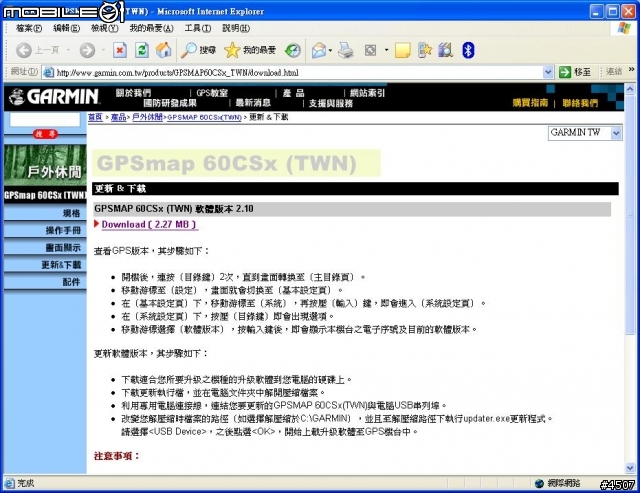Click the internet zone globe in status bar
640x493 pixels.
pyautogui.click(x=539, y=483)
